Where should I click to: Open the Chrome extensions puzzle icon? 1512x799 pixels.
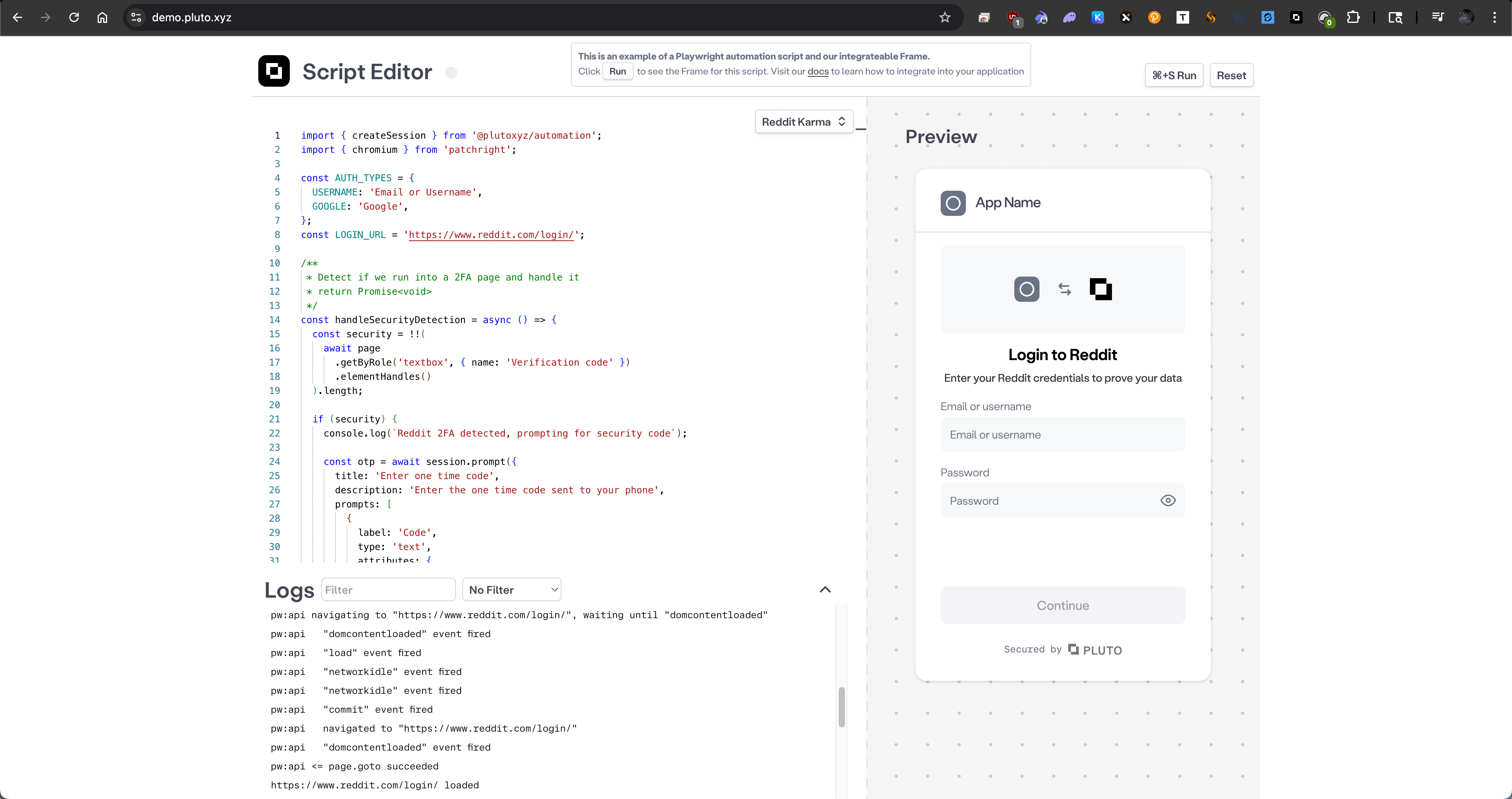[1353, 18]
